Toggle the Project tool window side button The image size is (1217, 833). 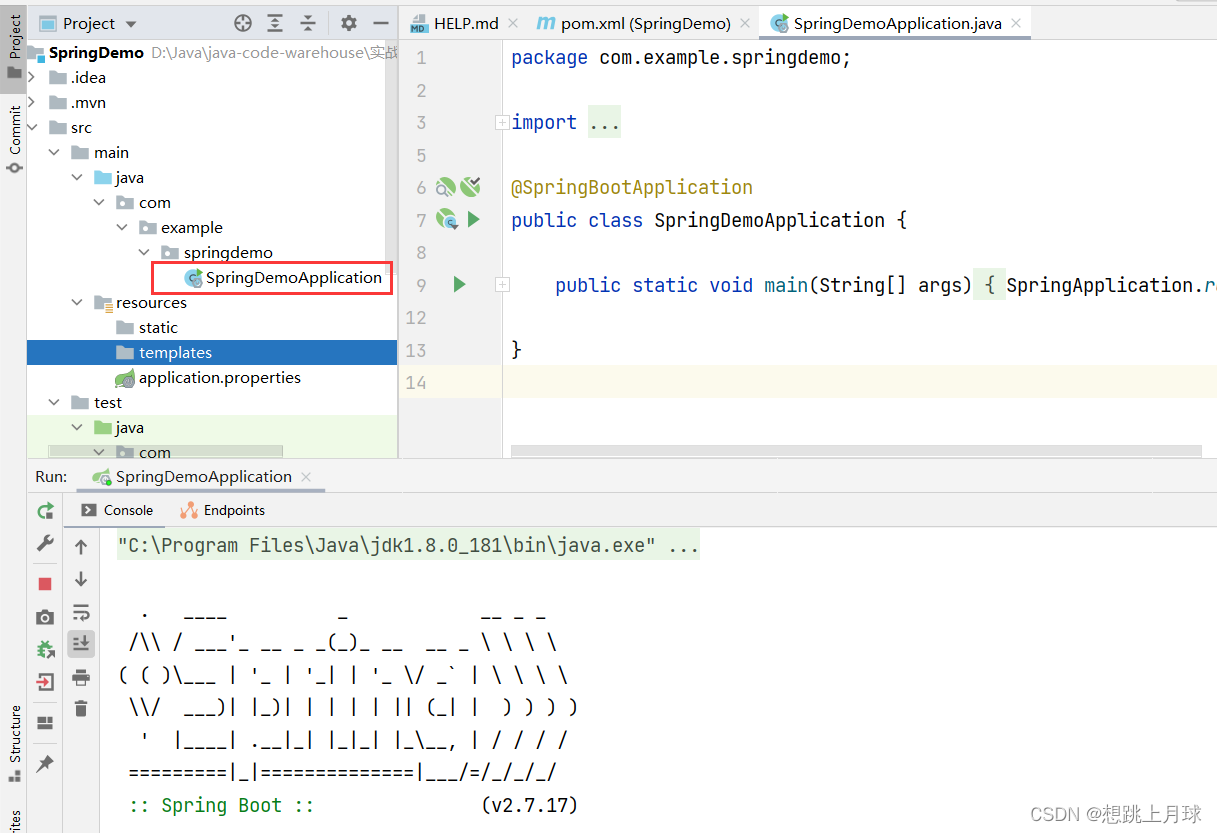coord(13,46)
